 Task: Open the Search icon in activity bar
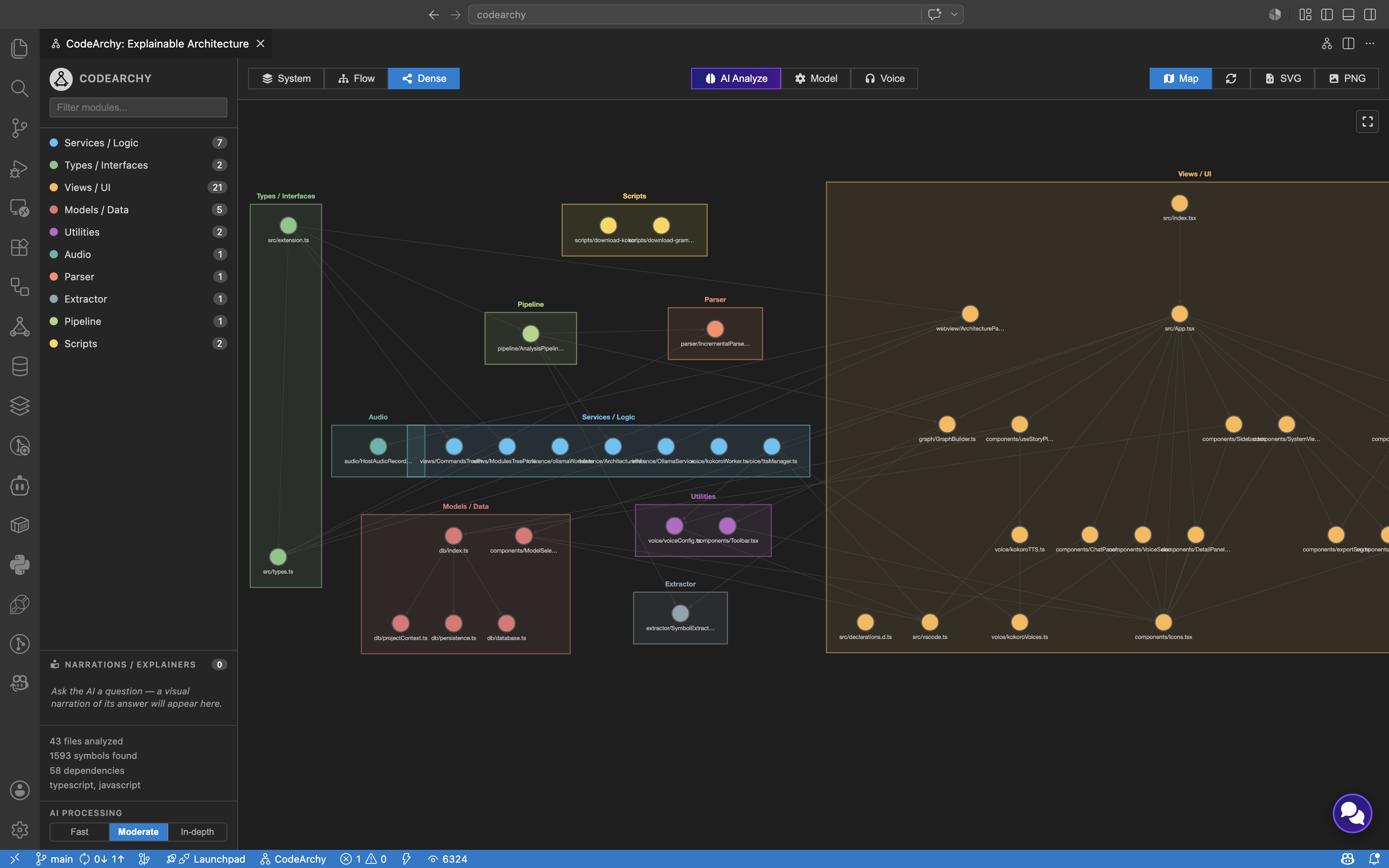tap(19, 88)
